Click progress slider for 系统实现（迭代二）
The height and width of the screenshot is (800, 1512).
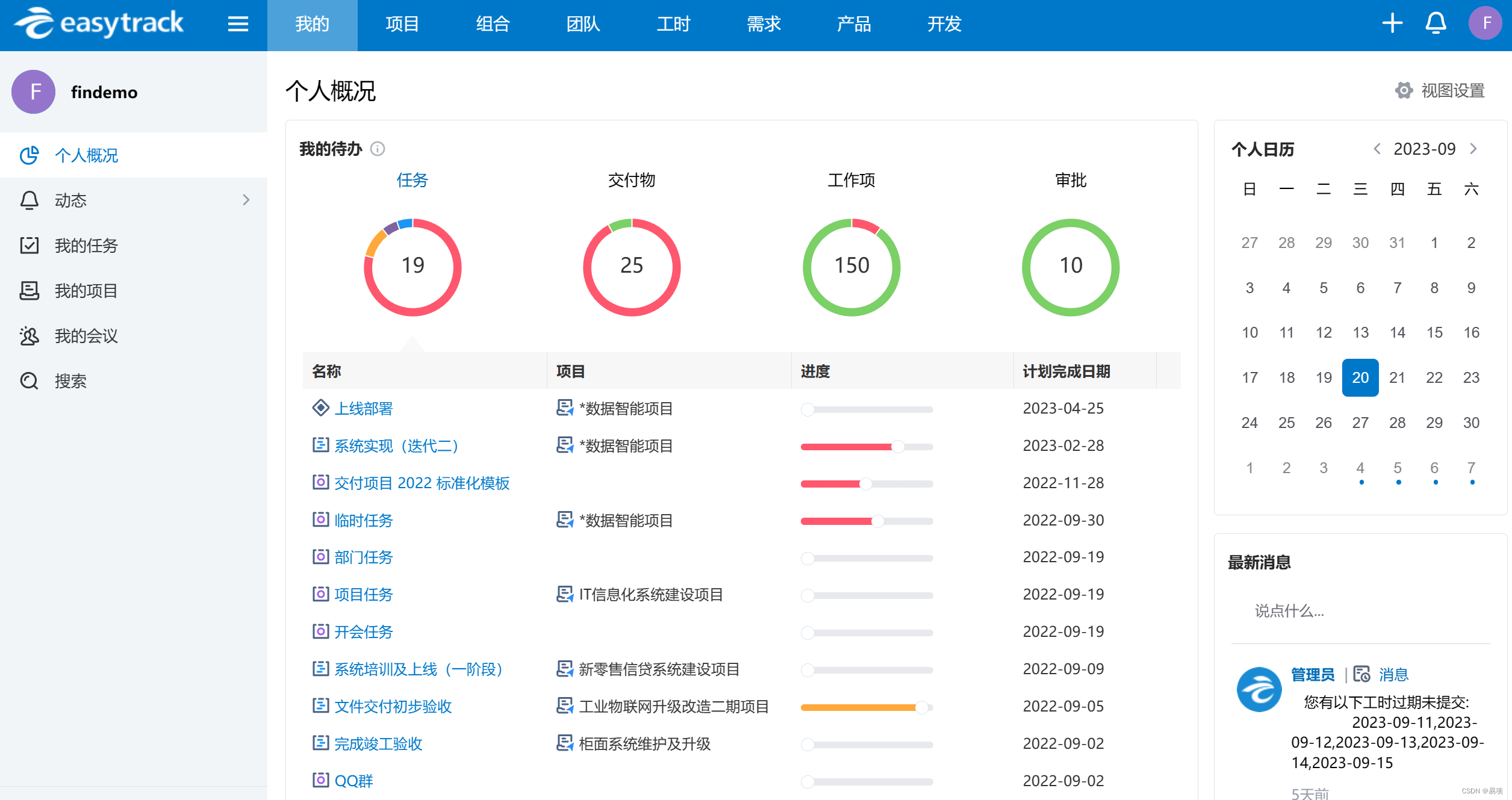(866, 446)
